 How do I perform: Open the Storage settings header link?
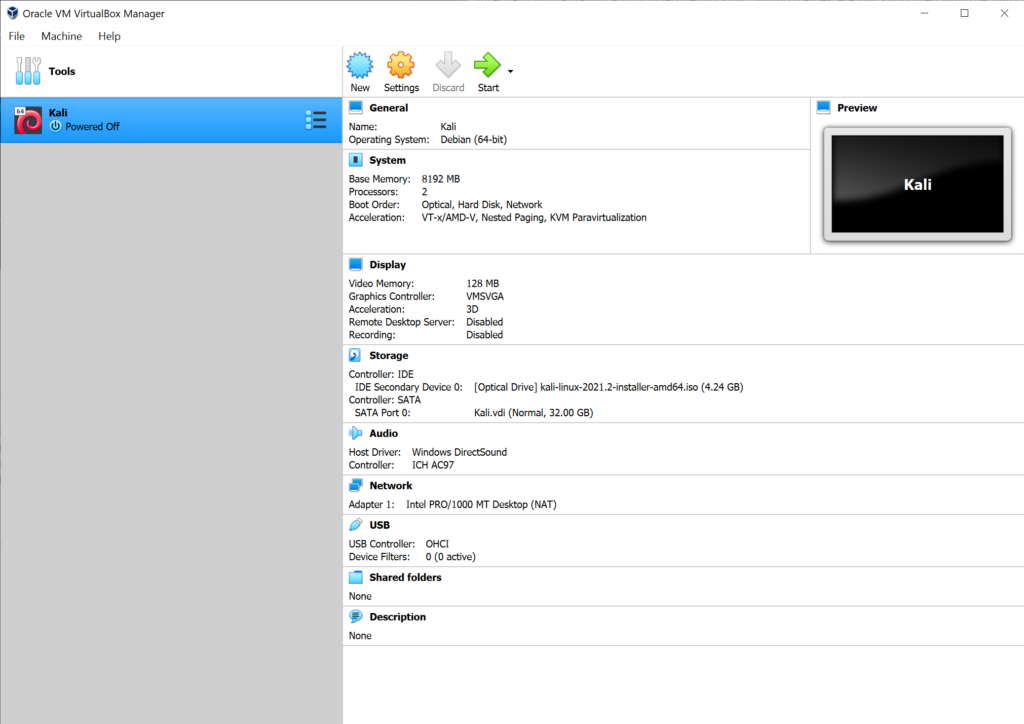[x=389, y=355]
